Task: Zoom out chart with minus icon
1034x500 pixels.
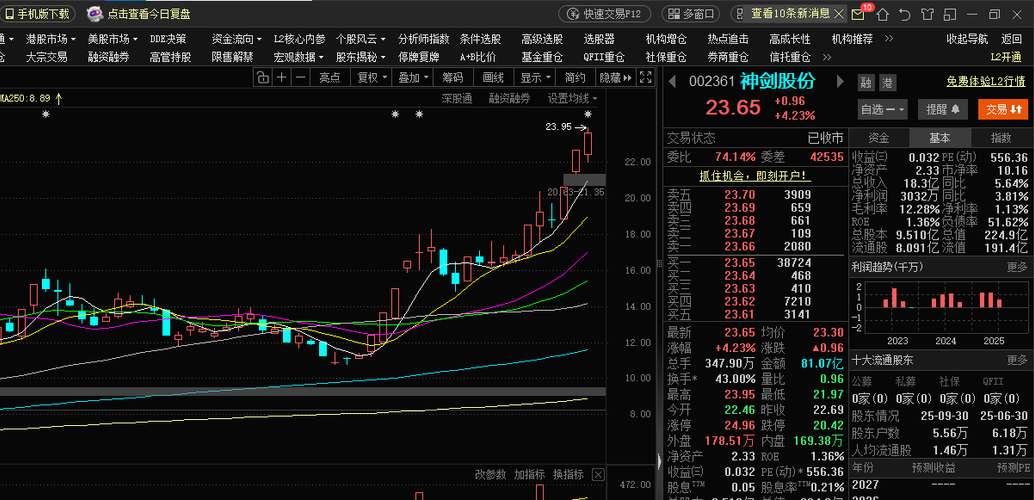Action: [301, 78]
